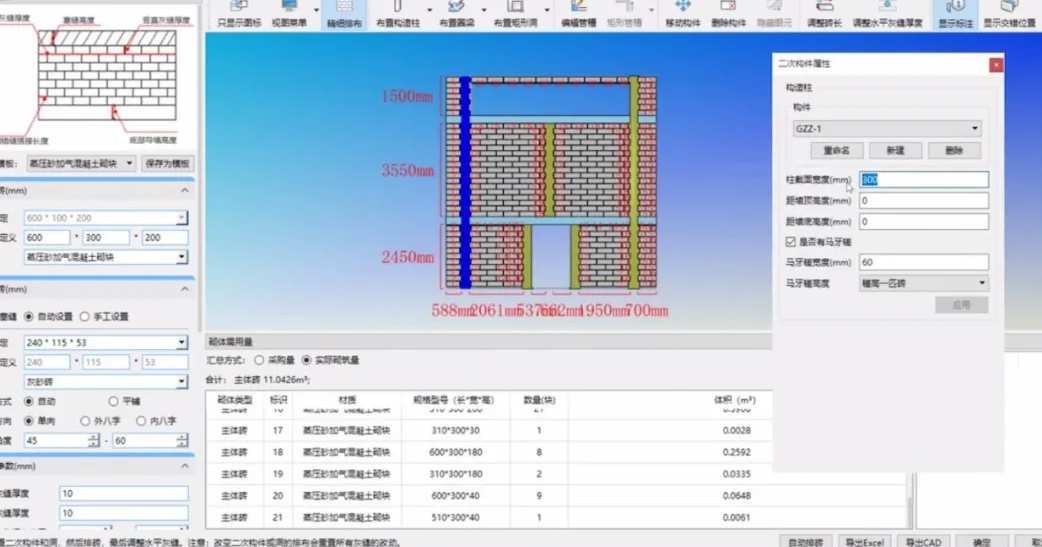
Task: Toggle the 显示标注 toolbar button
Action: pos(955,14)
